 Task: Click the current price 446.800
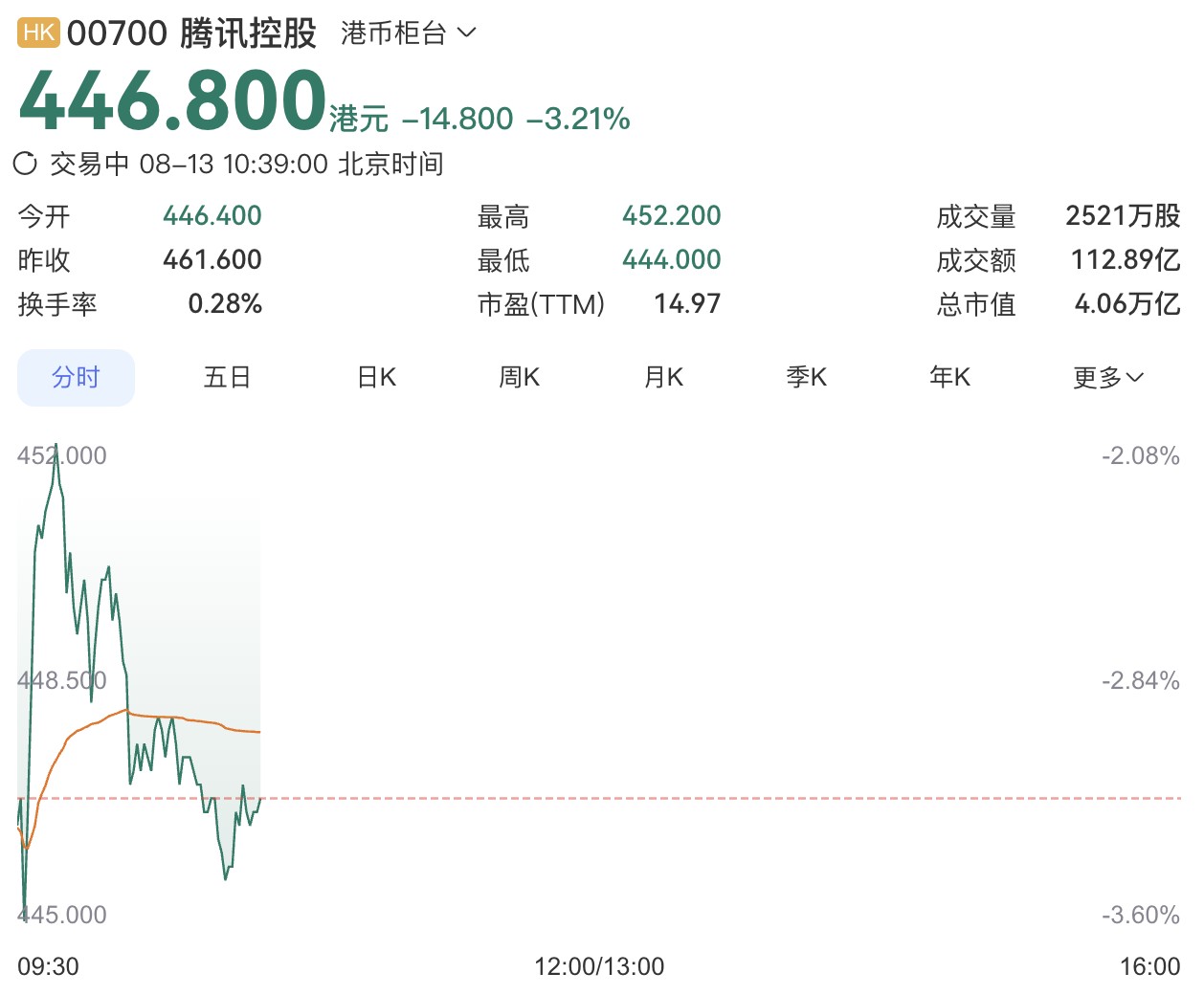point(173,99)
